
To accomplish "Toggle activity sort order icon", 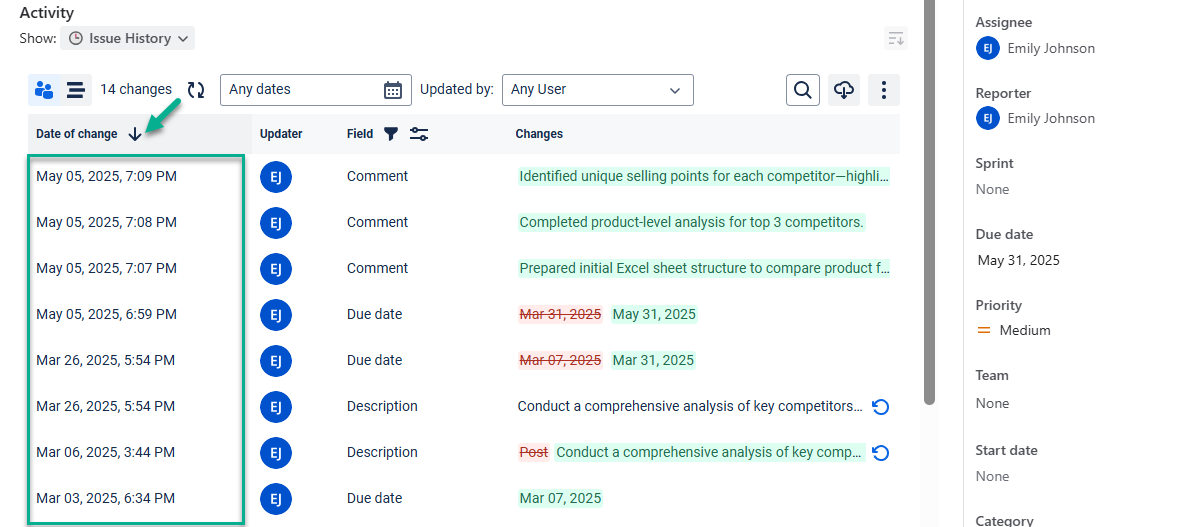I will [x=895, y=39].
